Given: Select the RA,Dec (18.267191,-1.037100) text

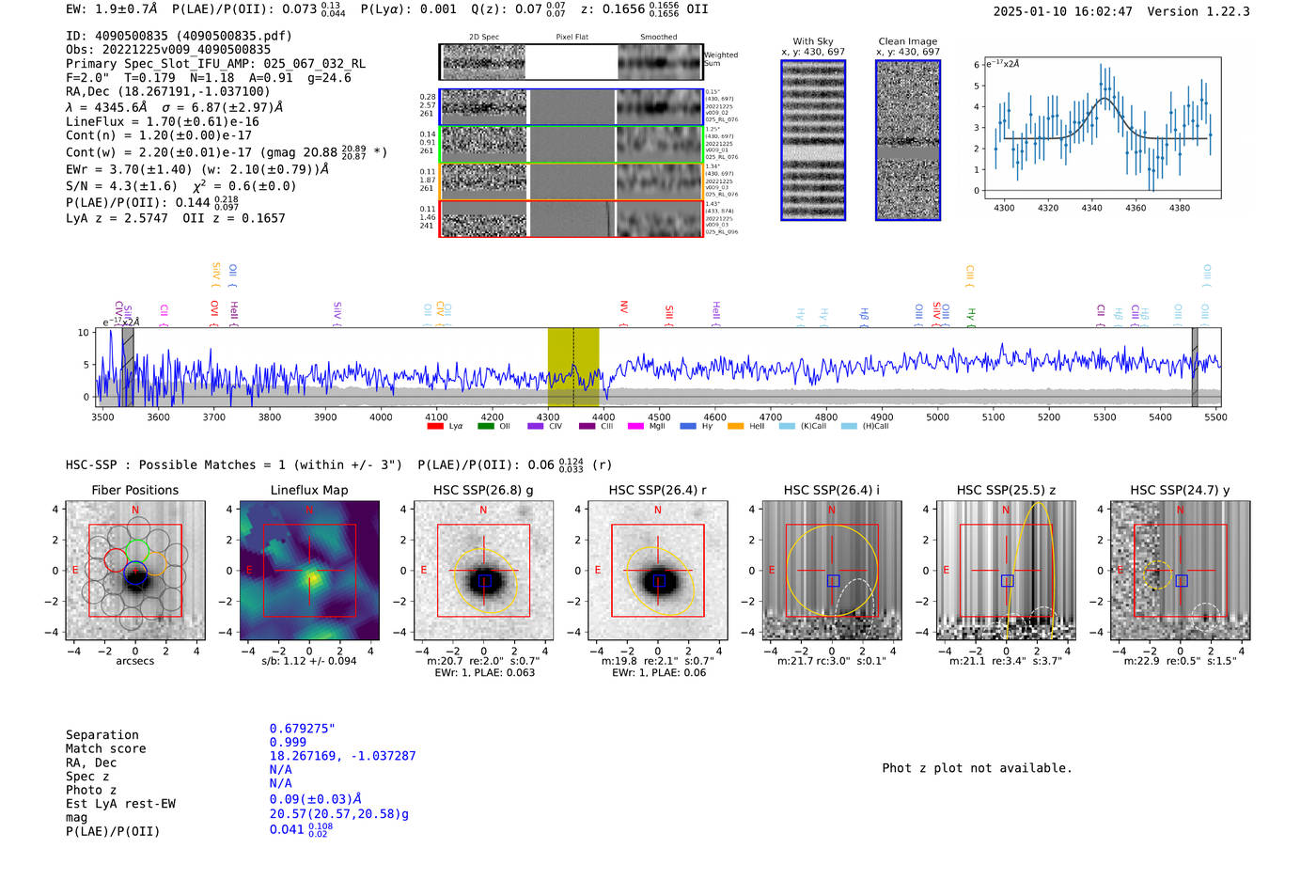Looking at the screenshot, I should click(x=167, y=91).
